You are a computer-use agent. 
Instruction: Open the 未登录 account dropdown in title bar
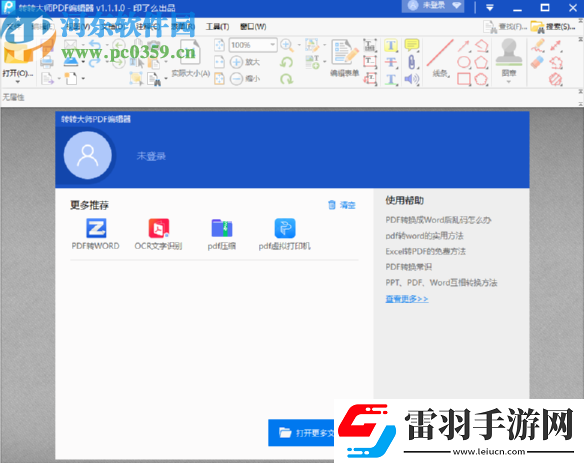pyautogui.click(x=433, y=6)
